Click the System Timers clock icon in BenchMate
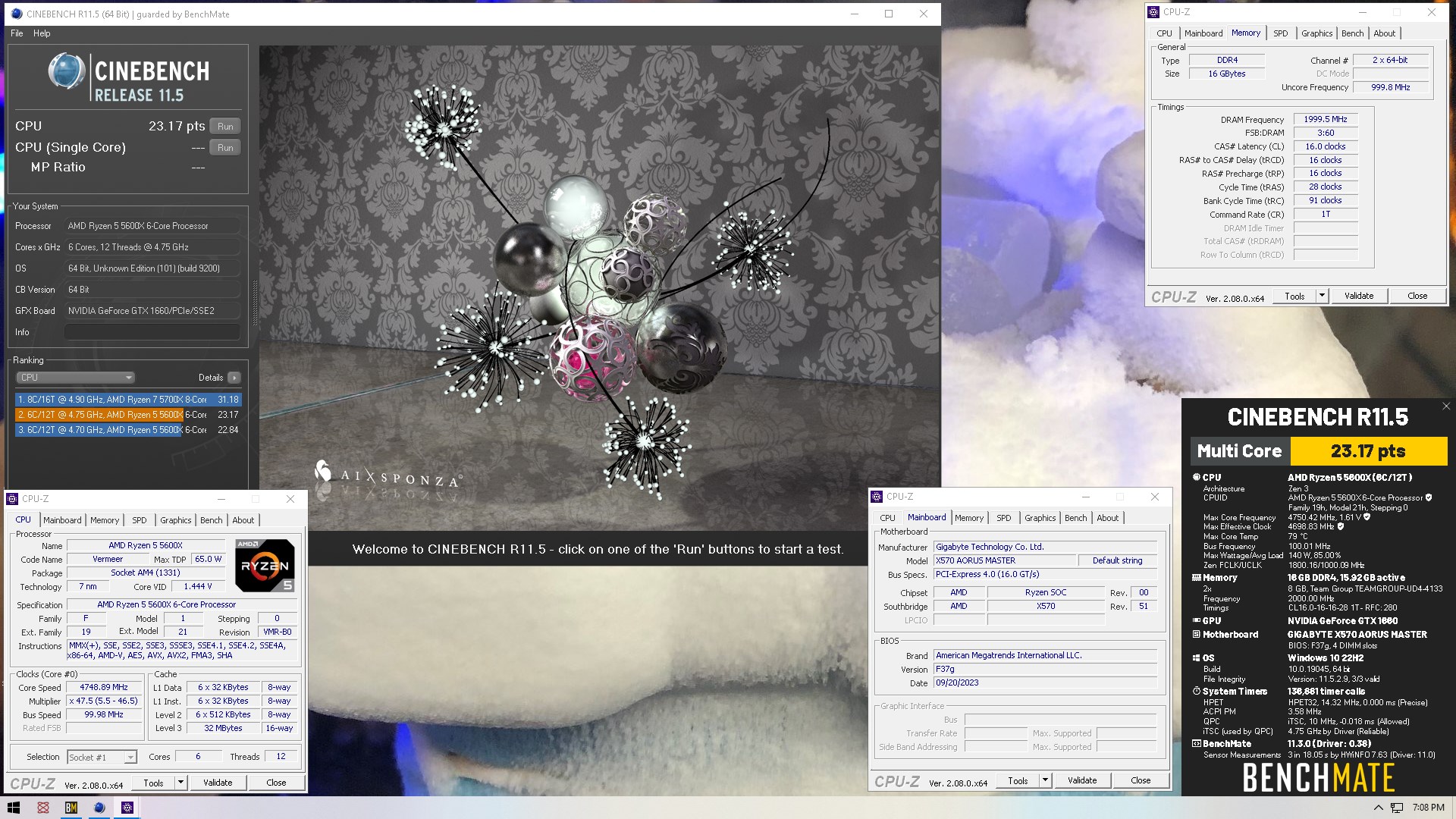The image size is (1456, 819). pos(1197,692)
